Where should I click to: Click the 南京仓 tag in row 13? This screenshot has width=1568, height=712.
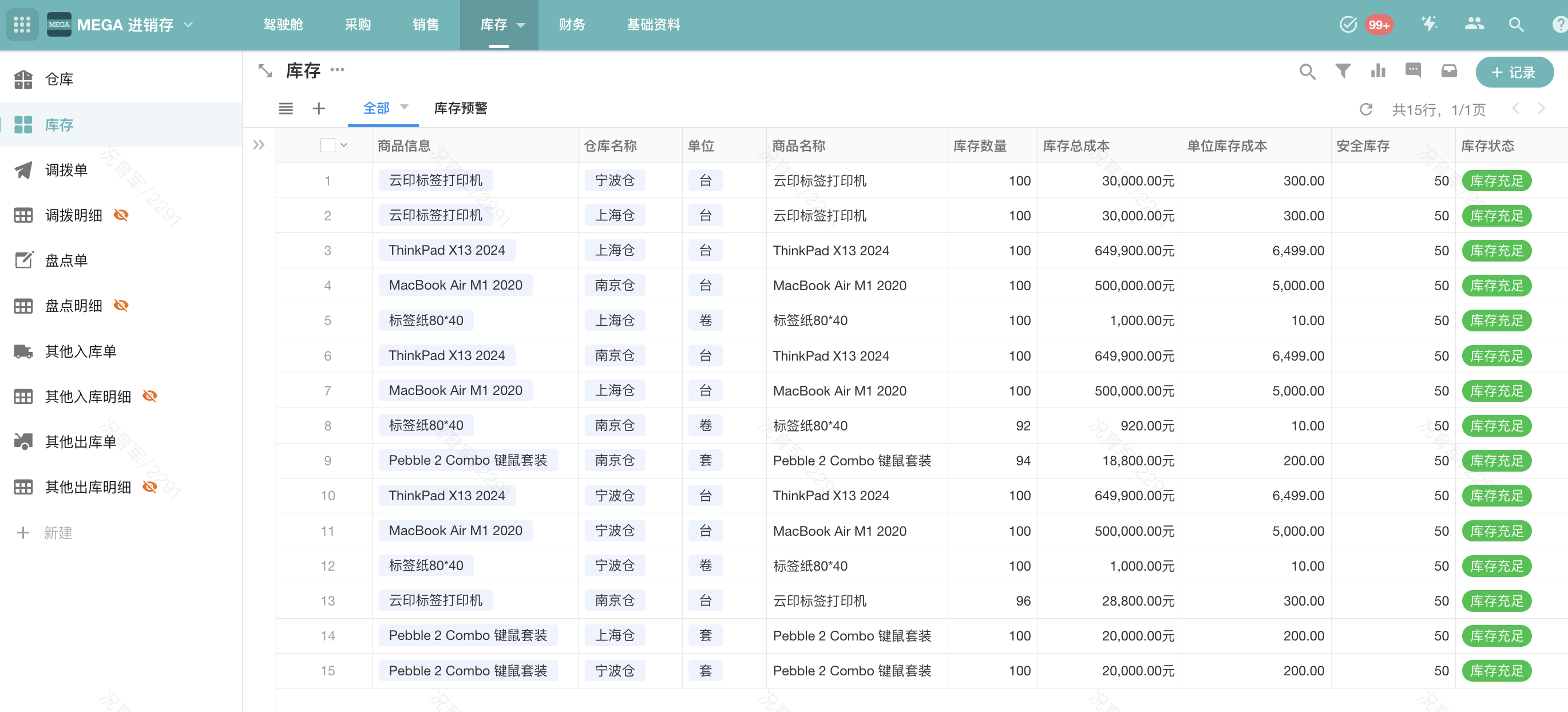[x=615, y=600]
